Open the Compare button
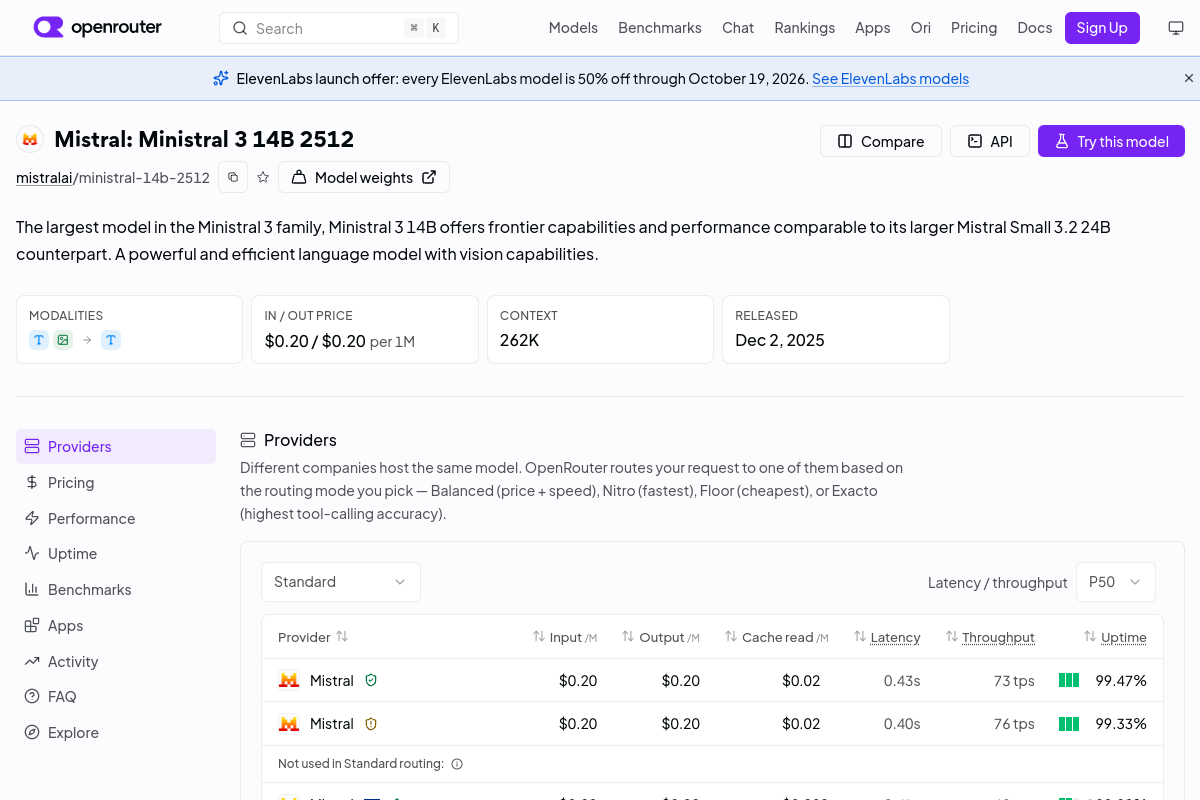Image resolution: width=1200 pixels, height=800 pixels. point(880,141)
